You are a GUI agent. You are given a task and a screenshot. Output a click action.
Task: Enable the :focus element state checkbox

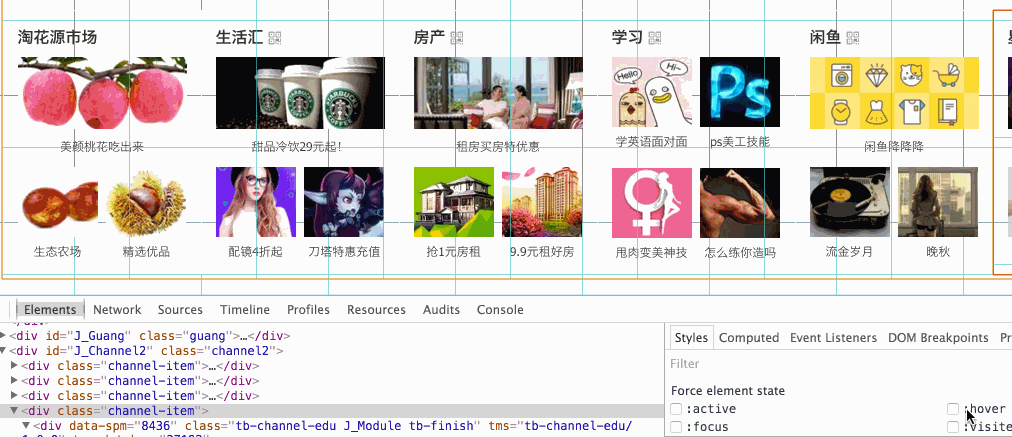pyautogui.click(x=676, y=427)
